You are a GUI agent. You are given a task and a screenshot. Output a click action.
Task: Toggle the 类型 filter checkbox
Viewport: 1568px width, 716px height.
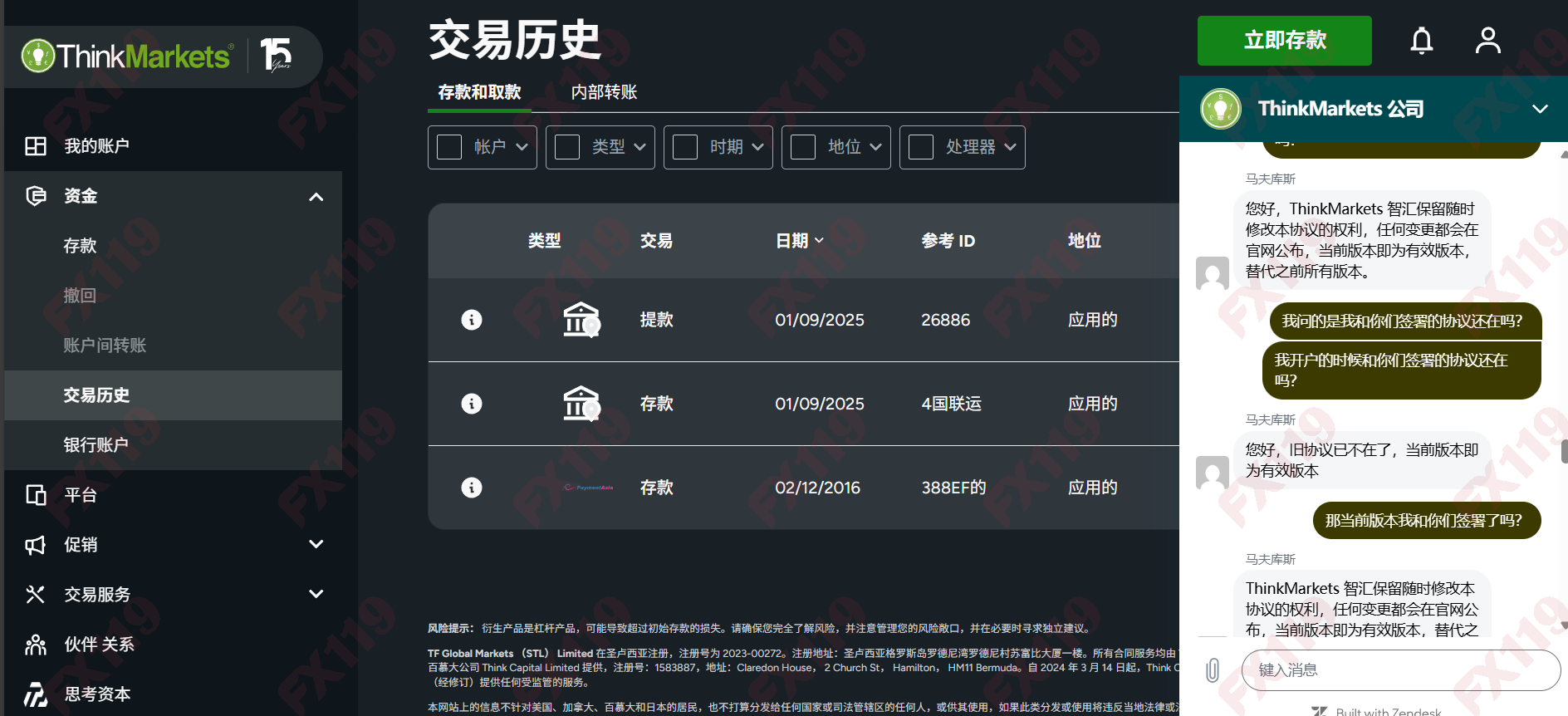click(x=567, y=147)
